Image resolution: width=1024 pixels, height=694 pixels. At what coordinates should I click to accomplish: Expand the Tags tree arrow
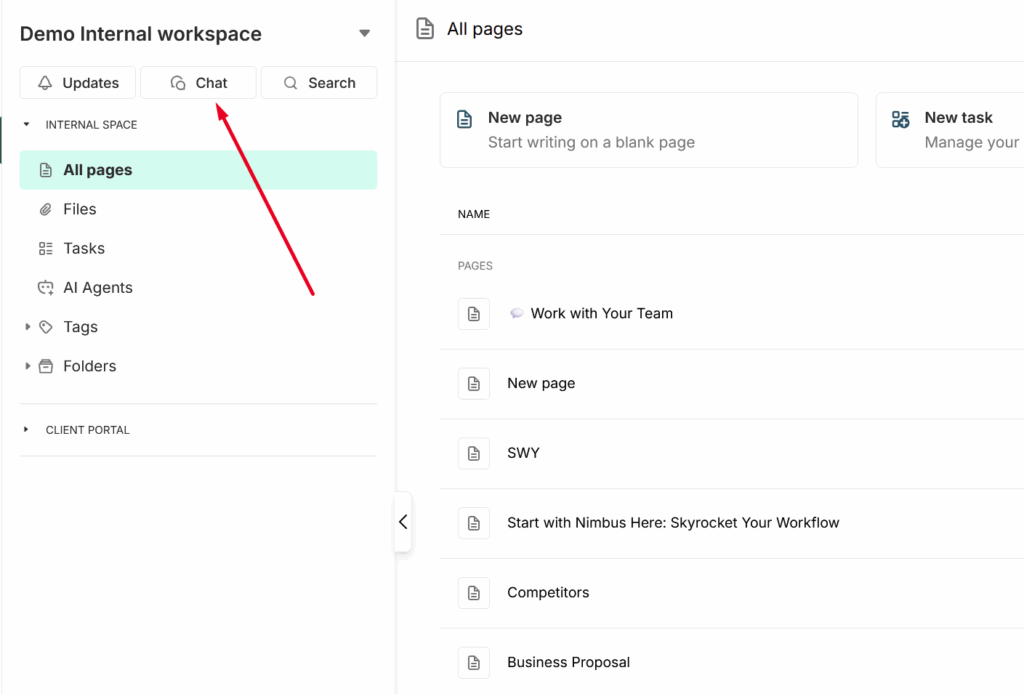(x=27, y=327)
